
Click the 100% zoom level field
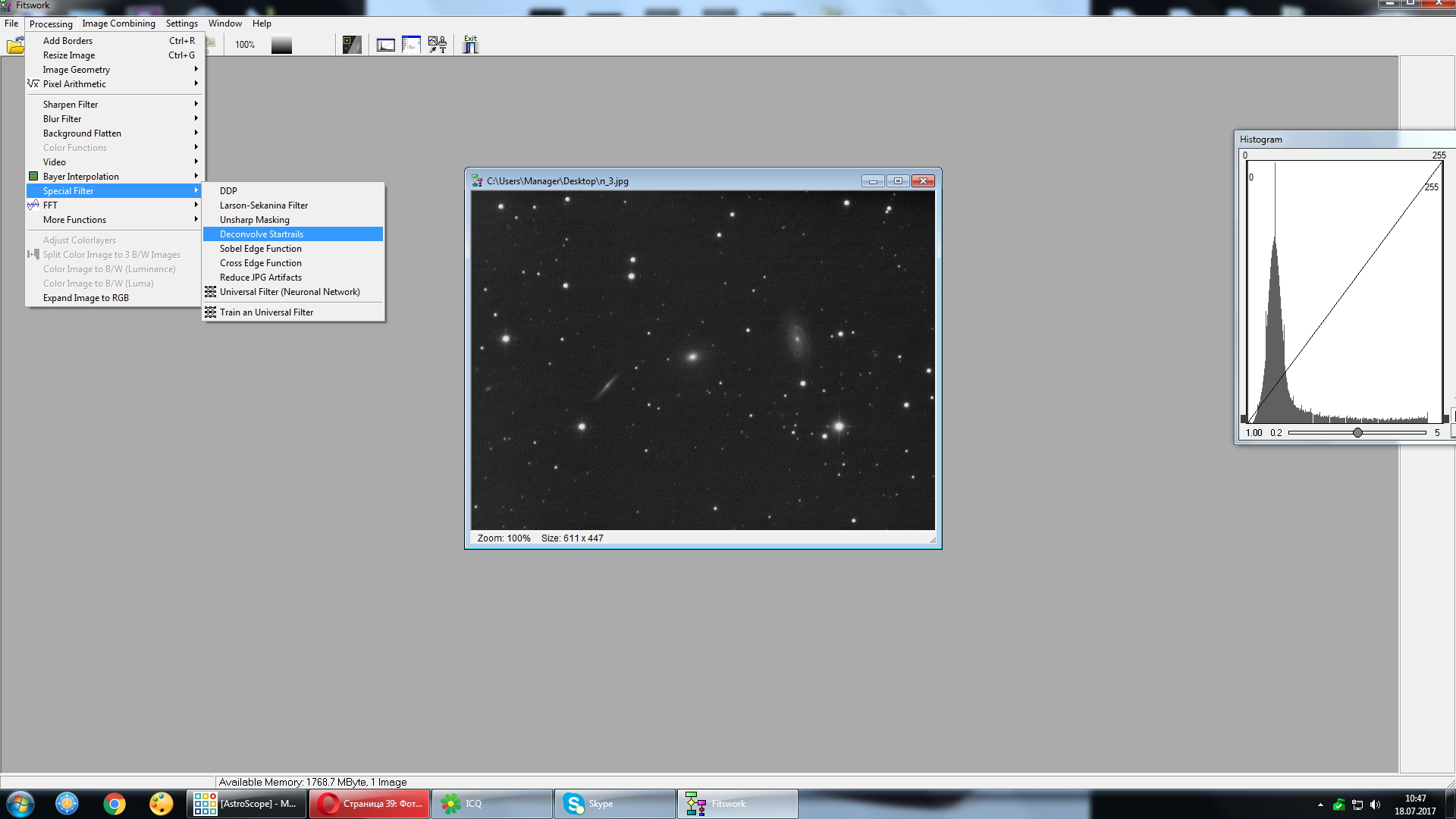[244, 45]
